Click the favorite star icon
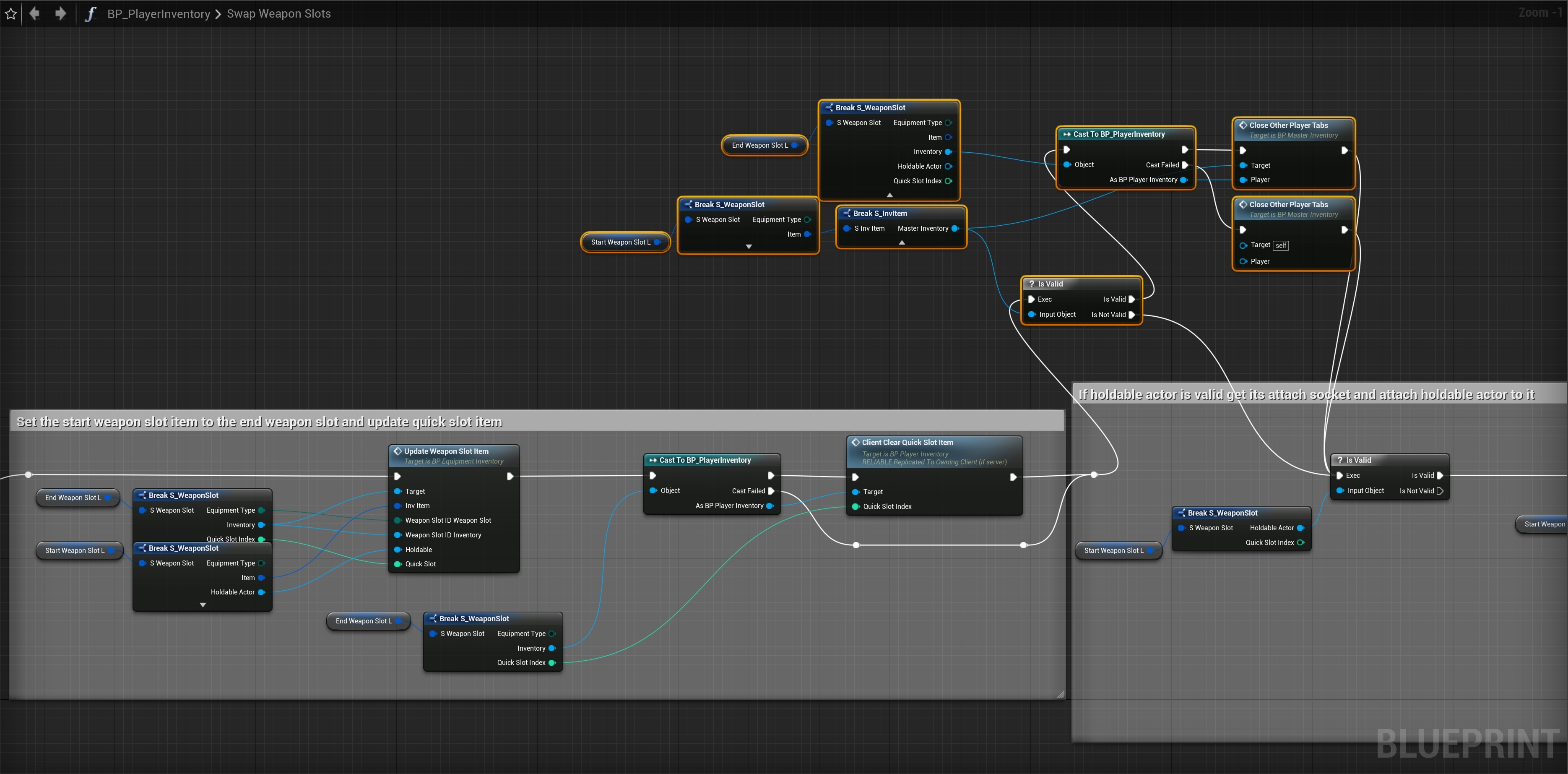Viewport: 1568px width, 774px height. (x=10, y=13)
